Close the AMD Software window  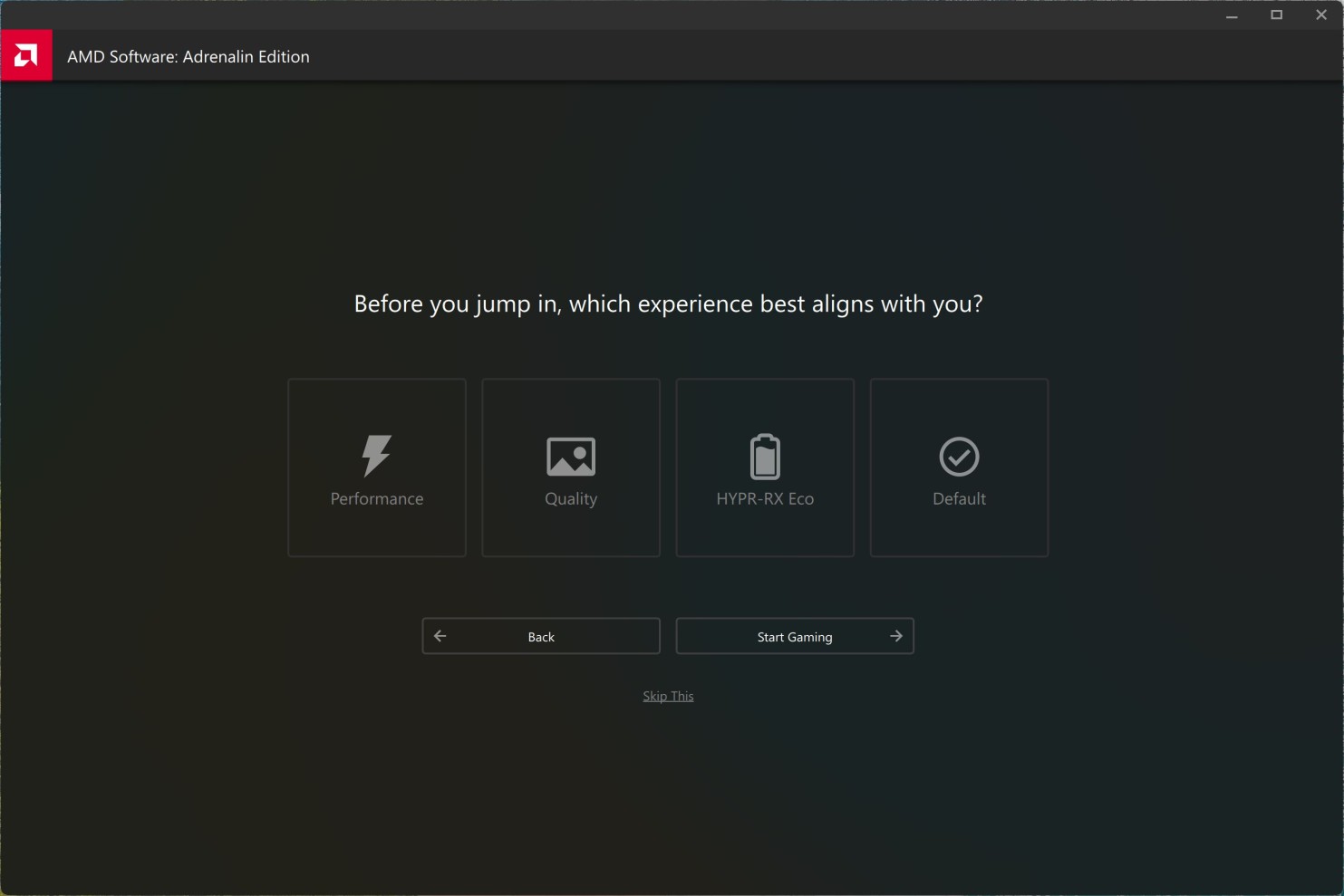click(x=1321, y=14)
